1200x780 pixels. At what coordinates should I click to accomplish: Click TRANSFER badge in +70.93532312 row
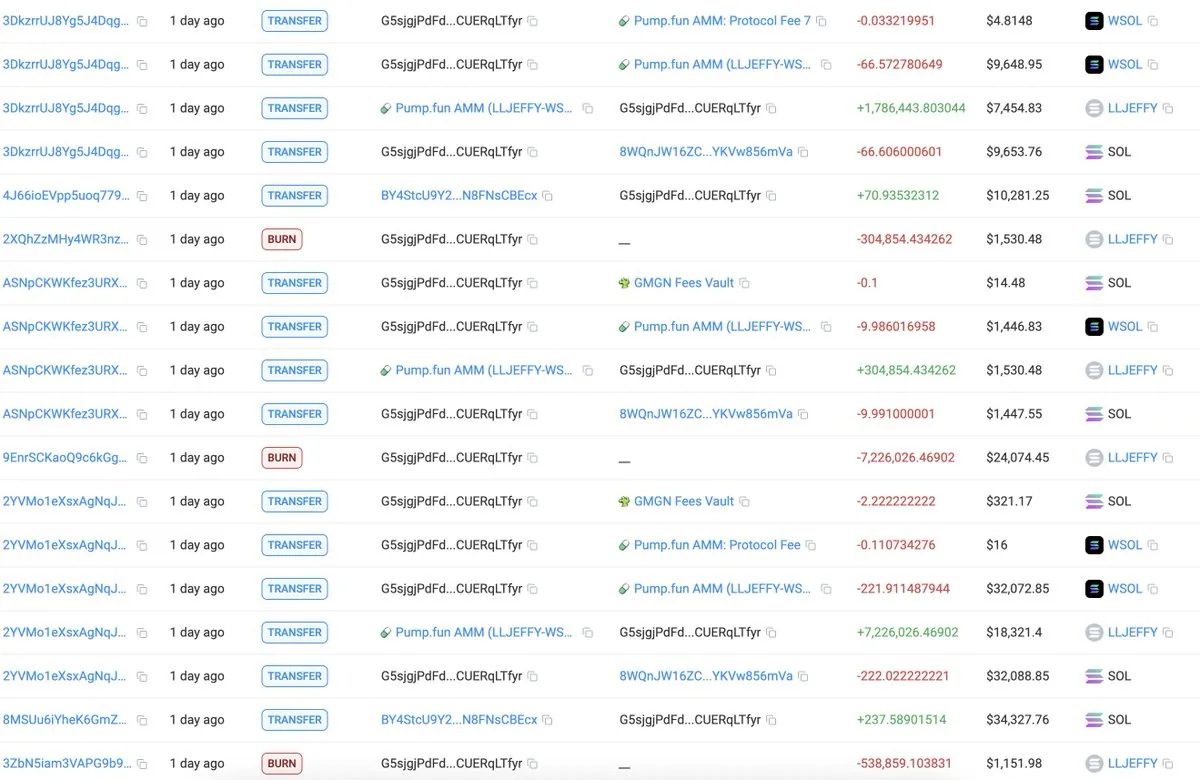tap(294, 196)
